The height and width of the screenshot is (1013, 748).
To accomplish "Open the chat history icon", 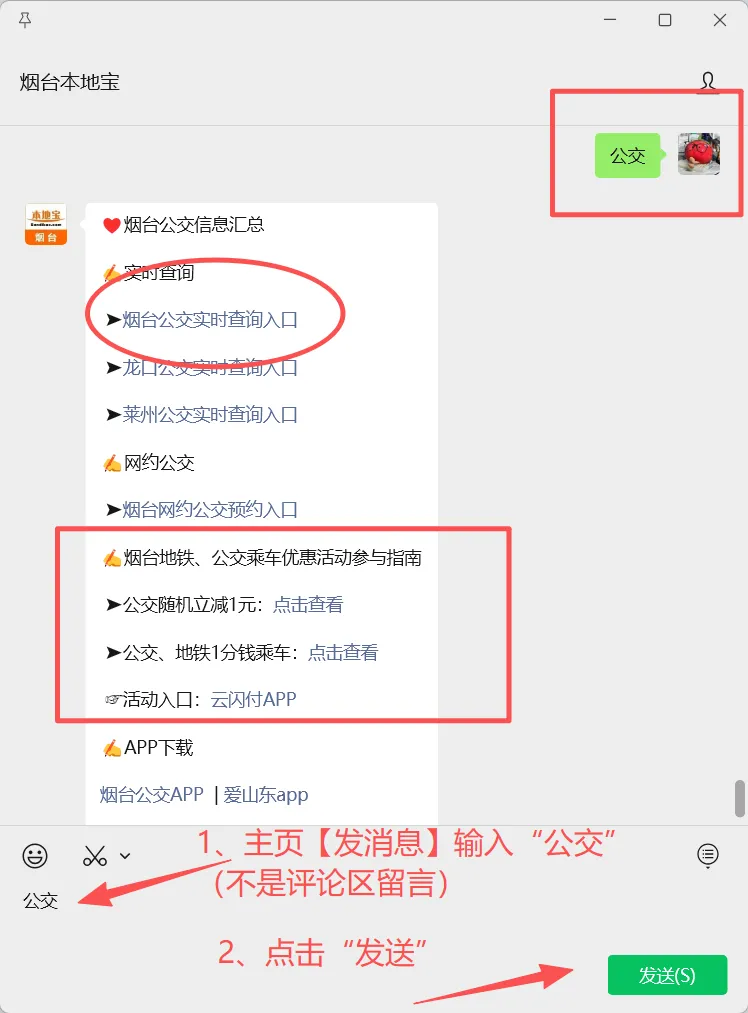I will pyautogui.click(x=708, y=855).
